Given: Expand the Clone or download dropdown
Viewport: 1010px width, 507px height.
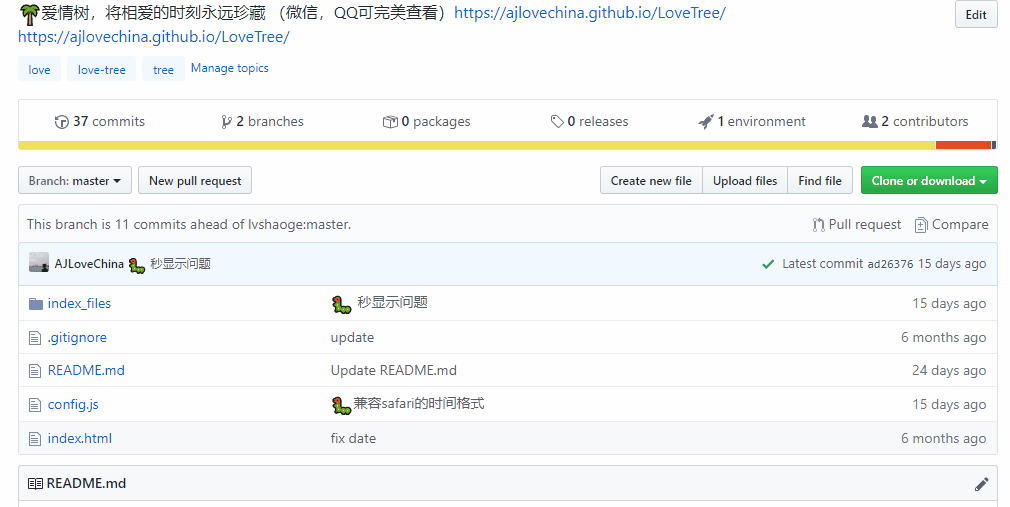Looking at the screenshot, I should (929, 180).
